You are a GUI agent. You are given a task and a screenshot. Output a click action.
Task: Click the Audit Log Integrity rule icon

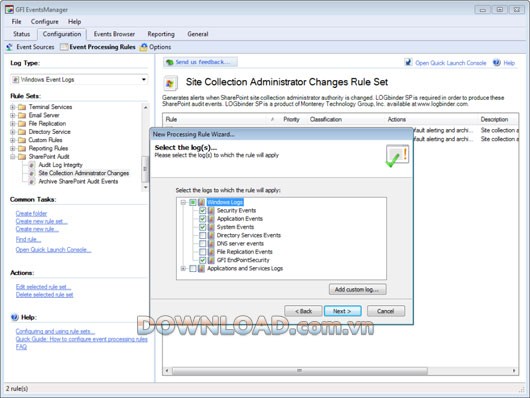(x=31, y=165)
